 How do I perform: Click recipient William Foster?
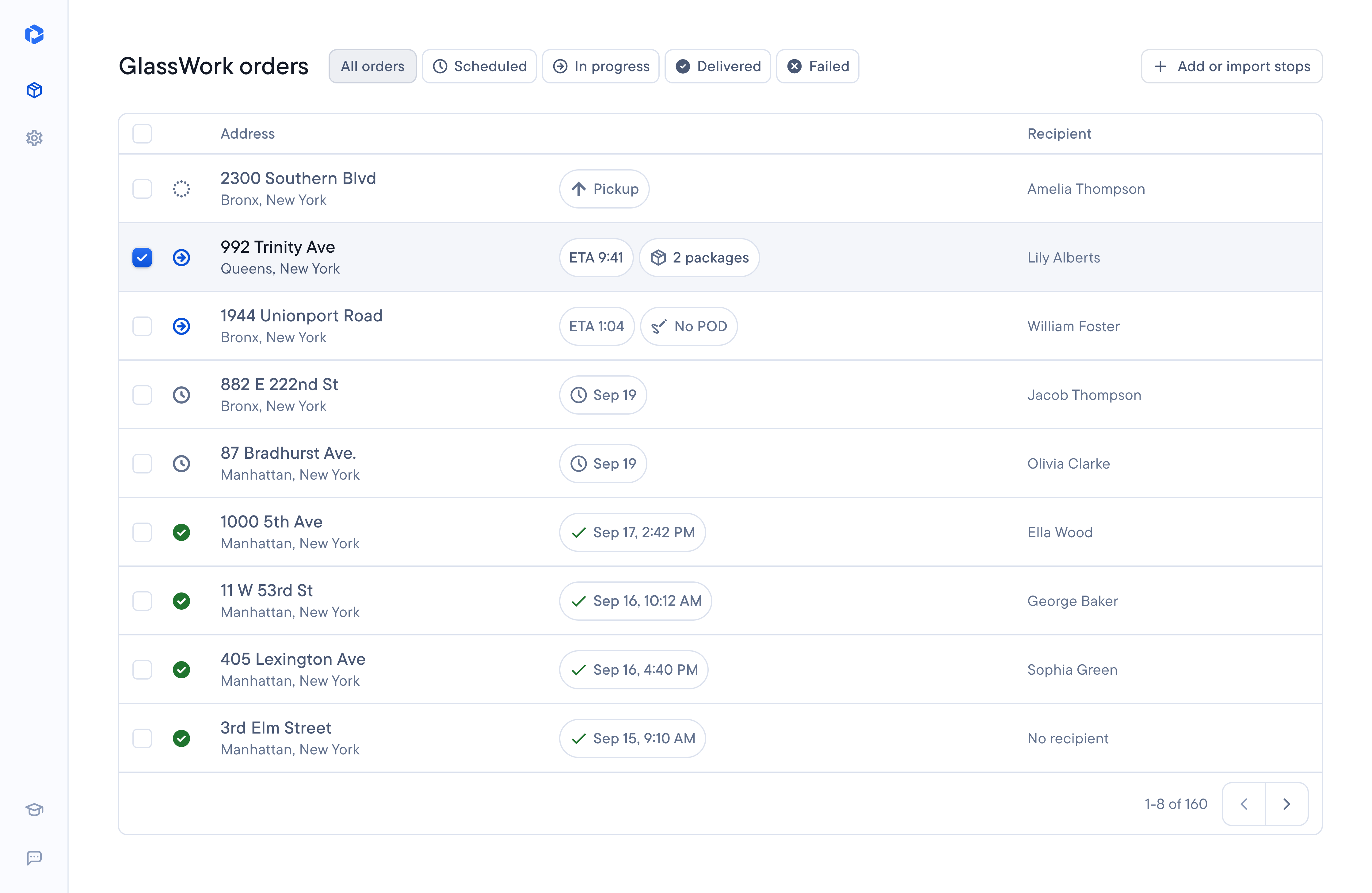point(1073,326)
